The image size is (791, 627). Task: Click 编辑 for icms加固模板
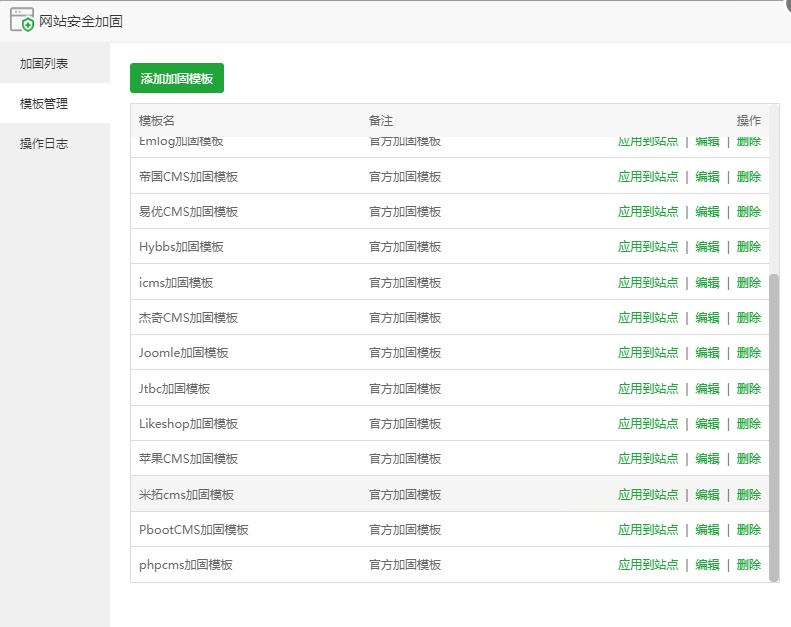[x=707, y=282]
